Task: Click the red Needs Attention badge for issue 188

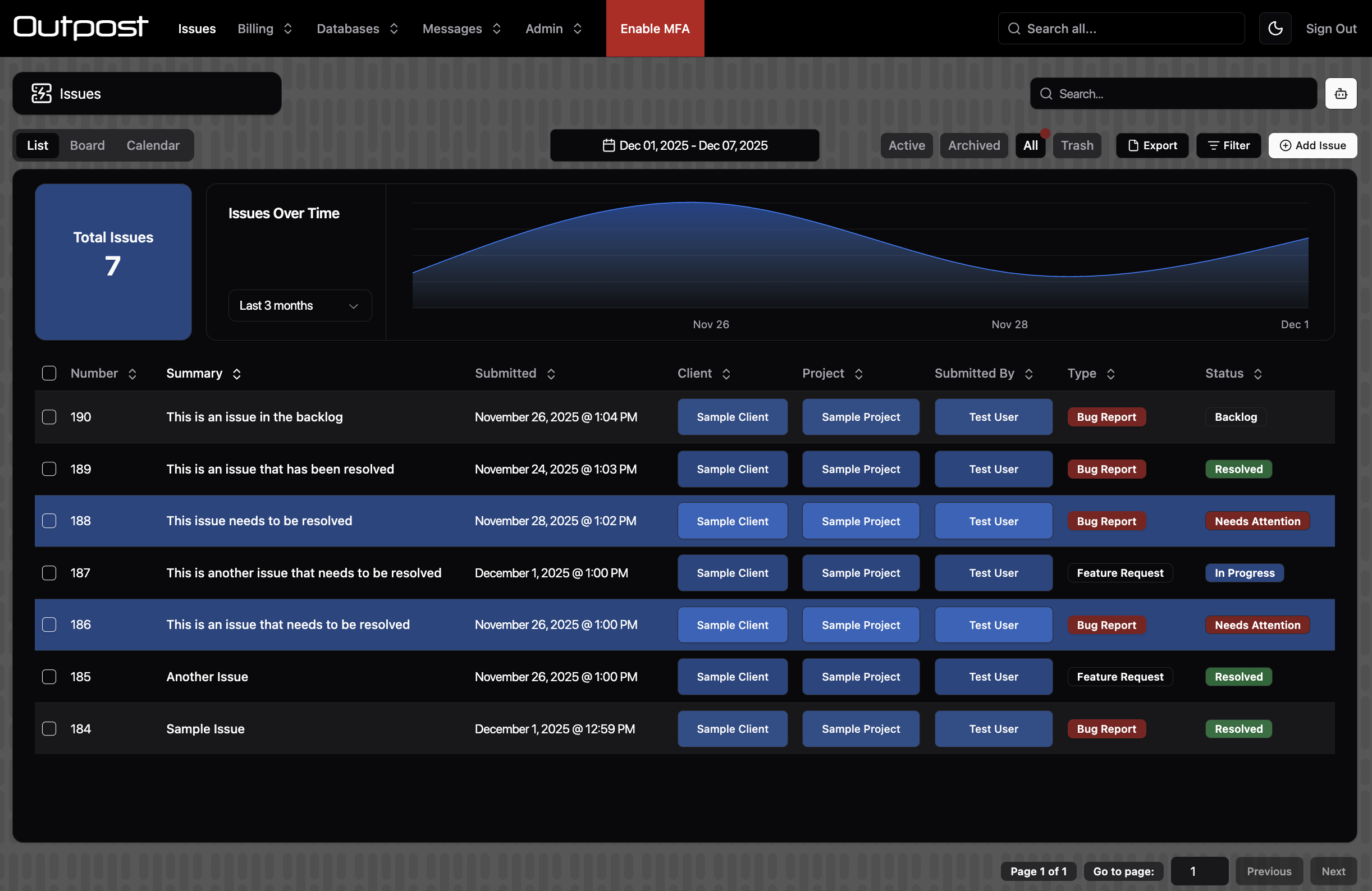Action: pos(1257,521)
